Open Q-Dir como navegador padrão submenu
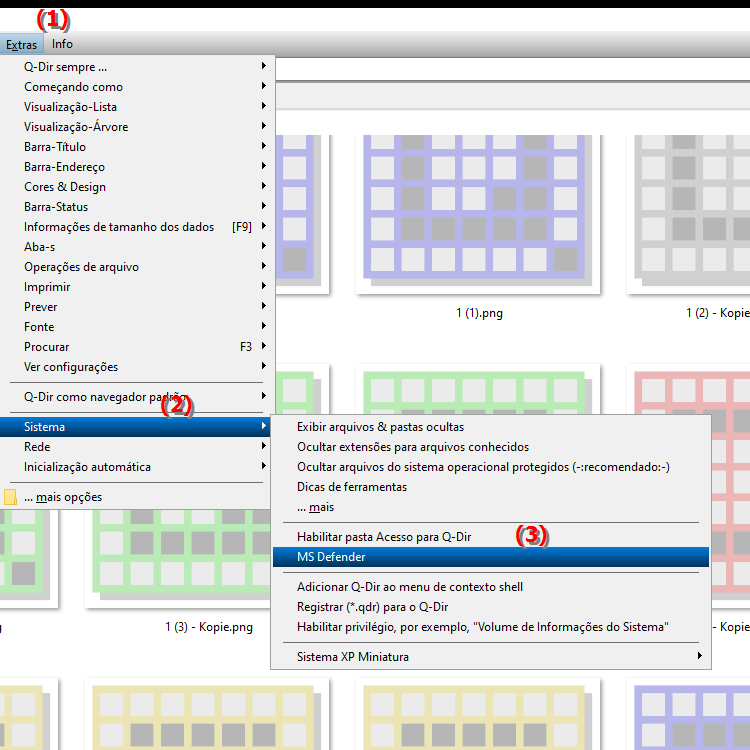 pos(137,397)
